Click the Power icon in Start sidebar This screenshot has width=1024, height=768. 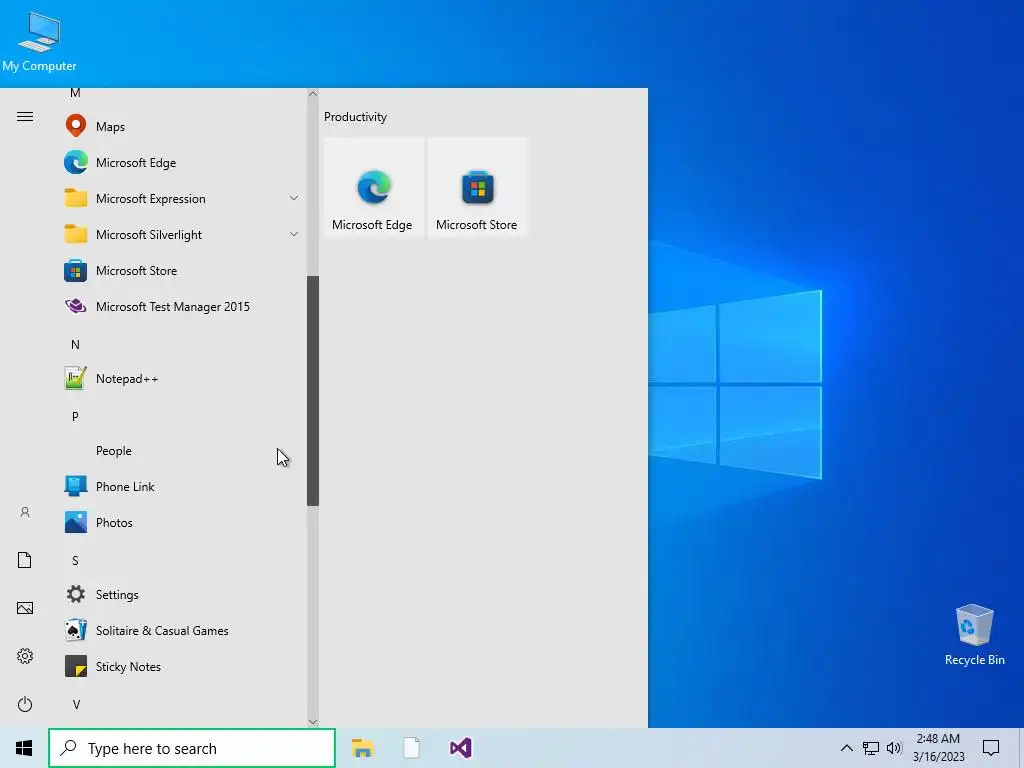[25, 704]
